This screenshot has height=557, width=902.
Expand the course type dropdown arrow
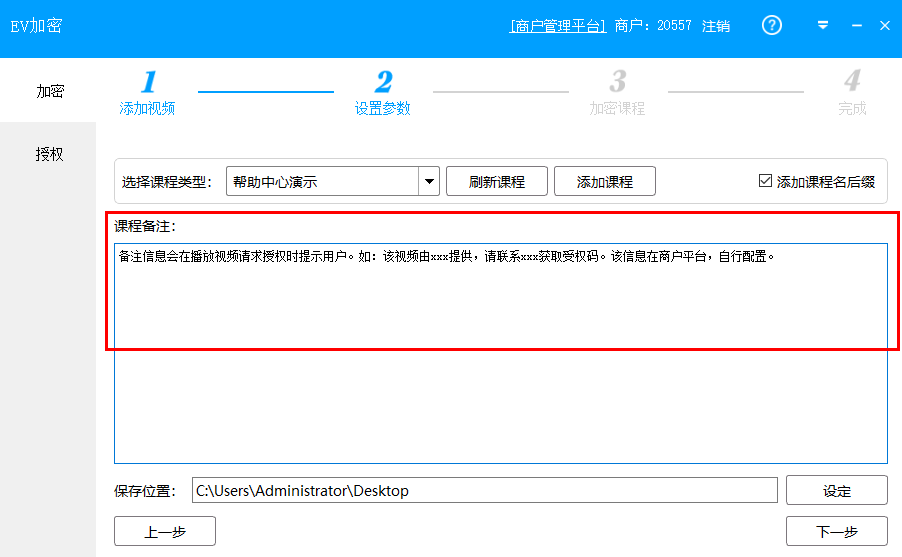[x=429, y=181]
